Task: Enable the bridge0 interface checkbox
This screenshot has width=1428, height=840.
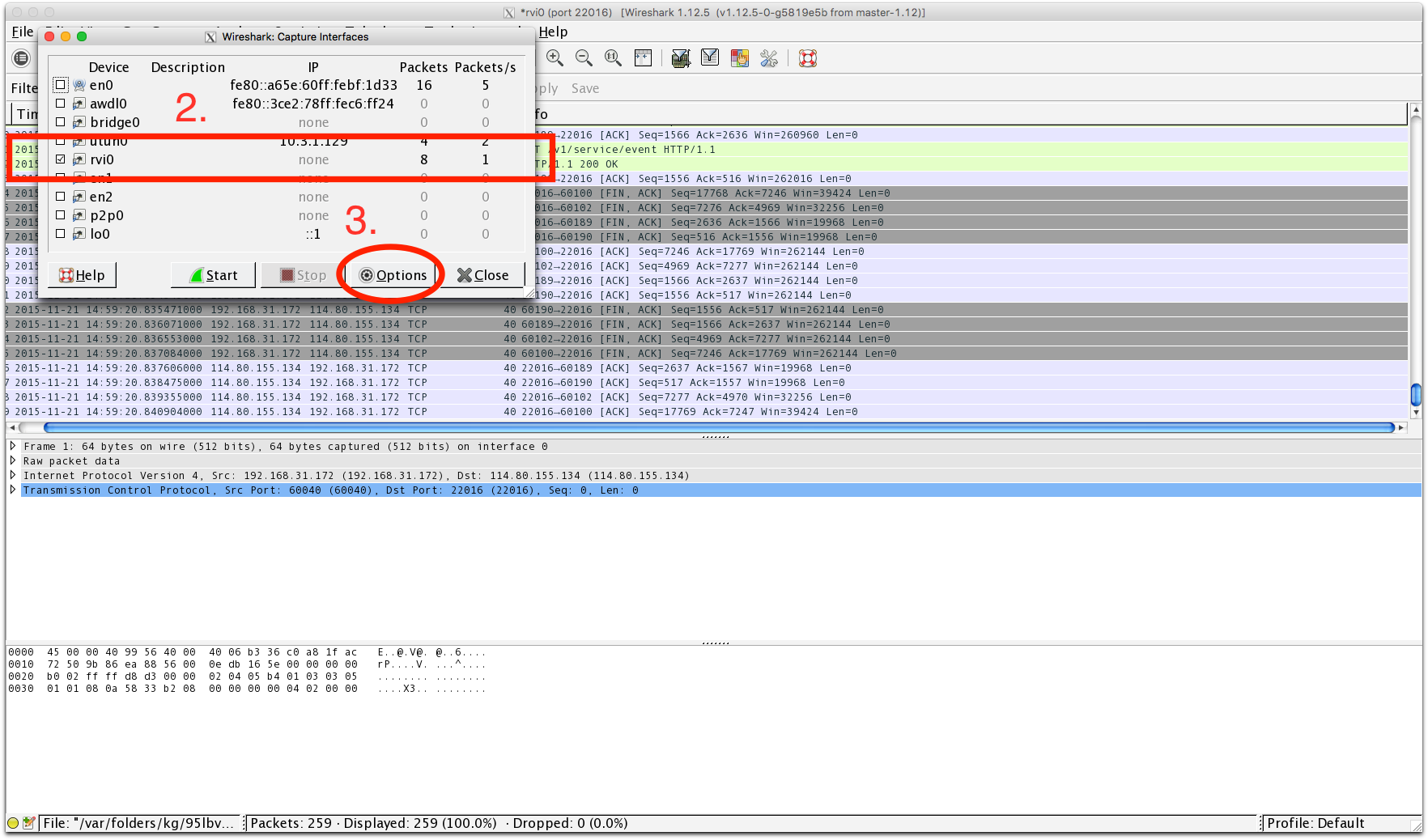Action: (61, 122)
